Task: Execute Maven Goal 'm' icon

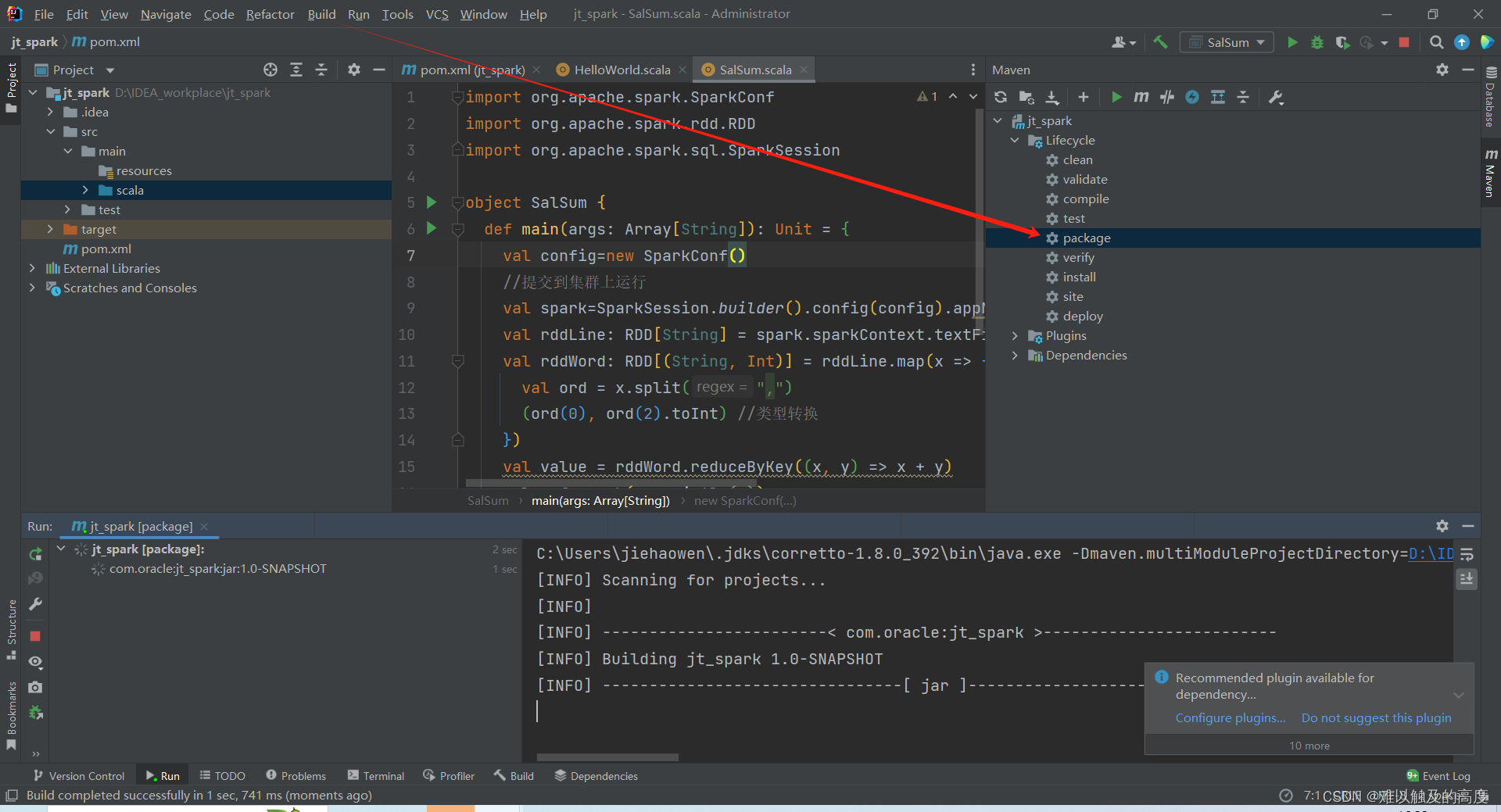Action: pos(1141,97)
